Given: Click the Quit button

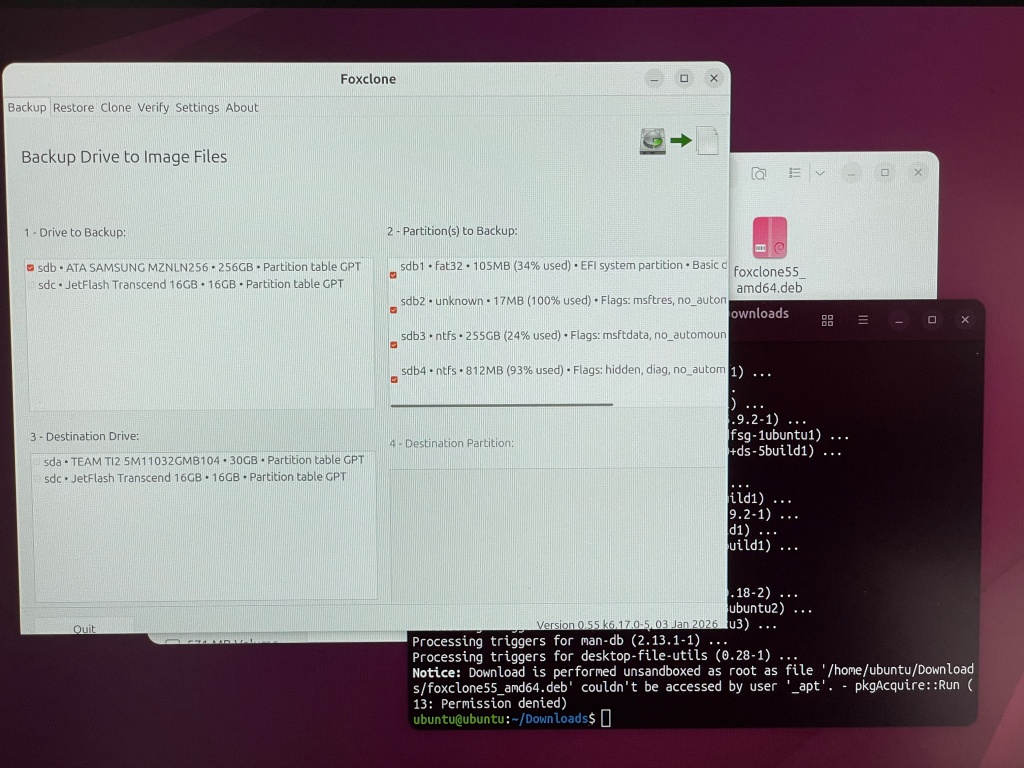Looking at the screenshot, I should pyautogui.click(x=84, y=628).
